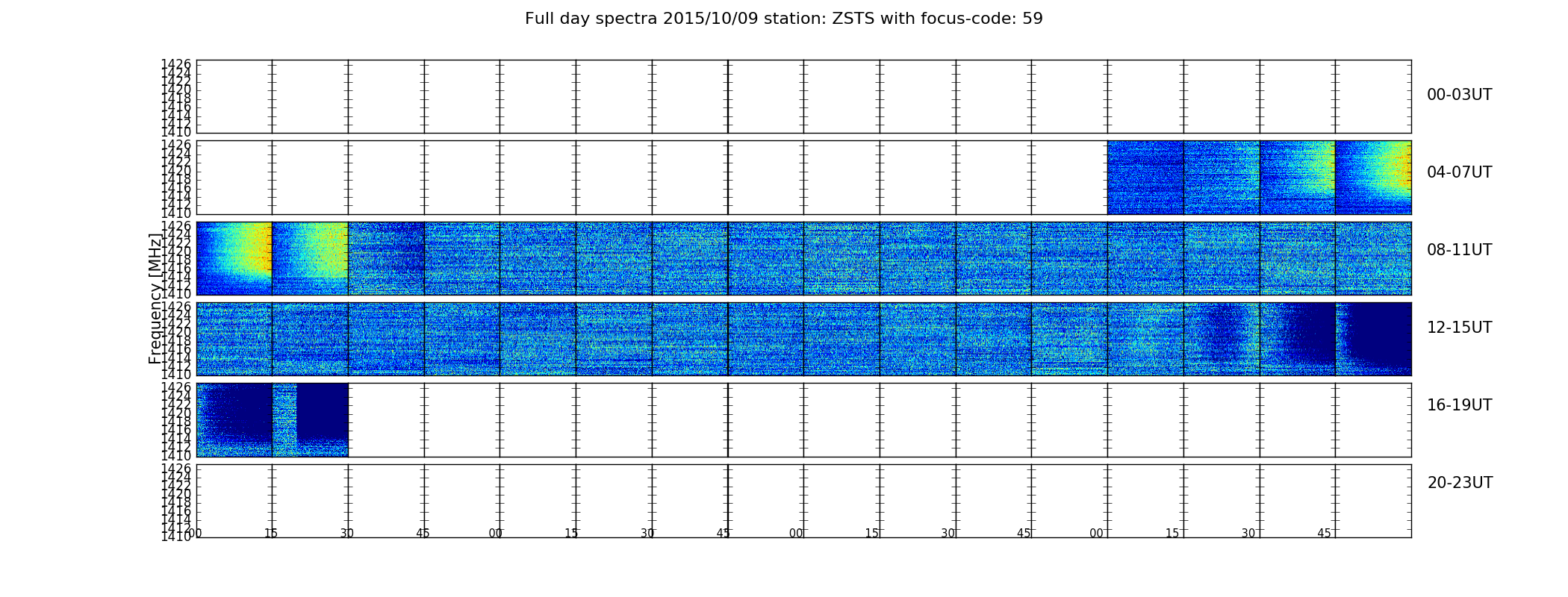The width and height of the screenshot is (1568, 597).
Task: Click the first spectrogram segment of the 16-19UT row
Action: coord(234,419)
